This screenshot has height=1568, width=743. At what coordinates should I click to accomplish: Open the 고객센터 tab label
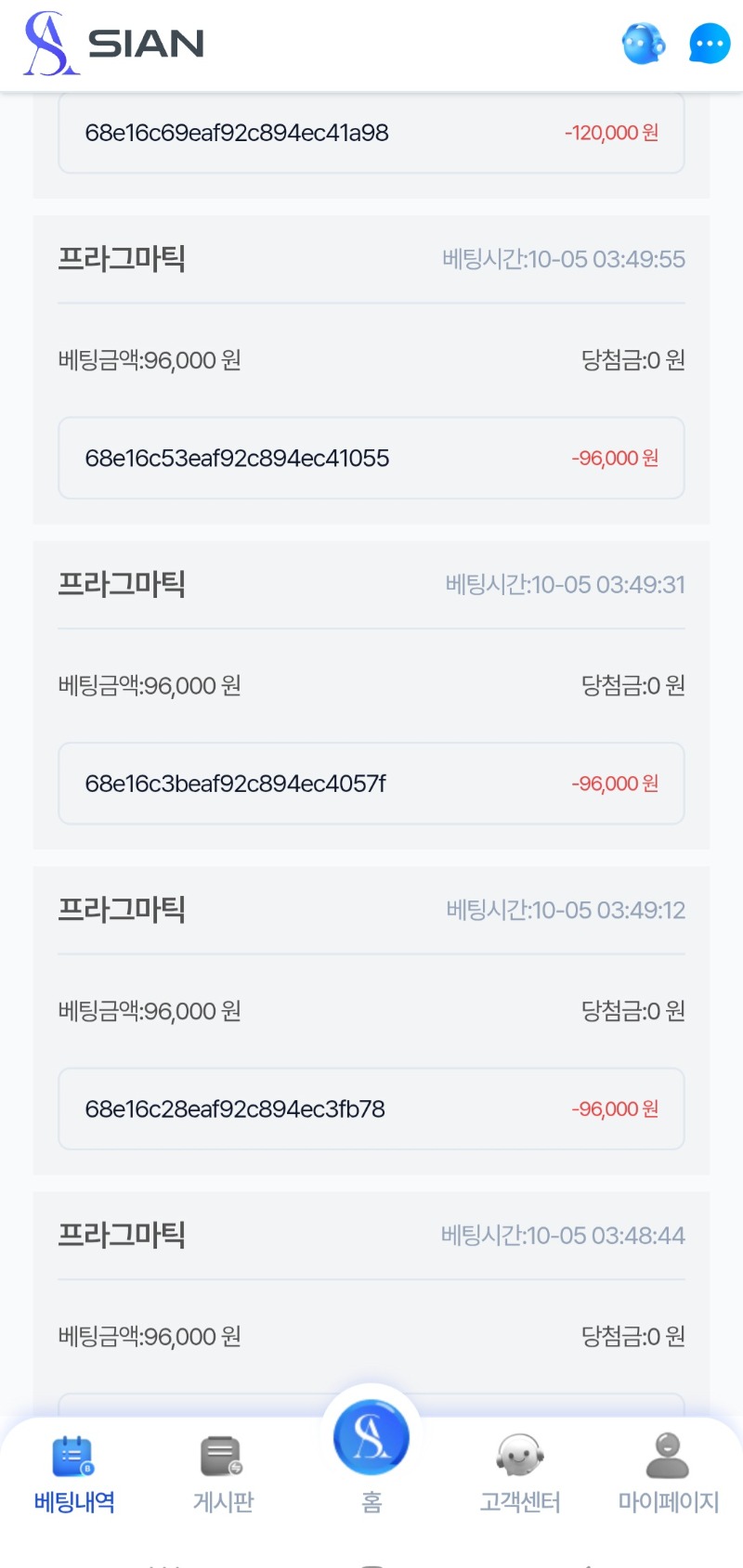[520, 1502]
